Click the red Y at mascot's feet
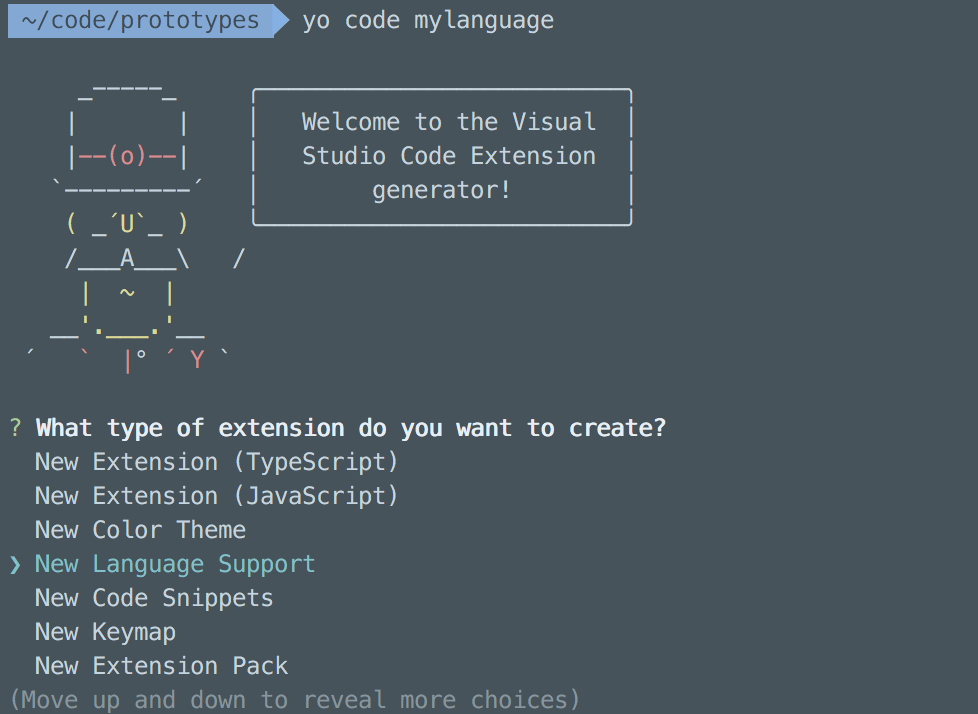Viewport: 978px width, 714px height. (197, 360)
